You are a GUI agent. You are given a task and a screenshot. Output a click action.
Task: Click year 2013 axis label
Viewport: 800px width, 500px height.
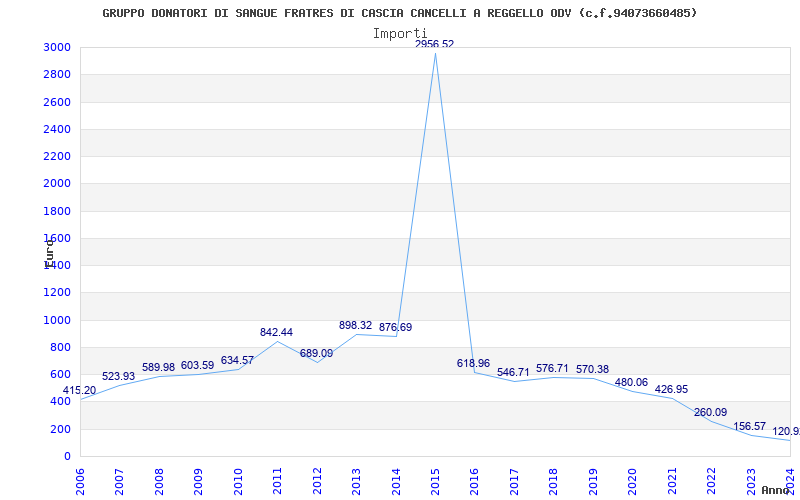(x=357, y=481)
